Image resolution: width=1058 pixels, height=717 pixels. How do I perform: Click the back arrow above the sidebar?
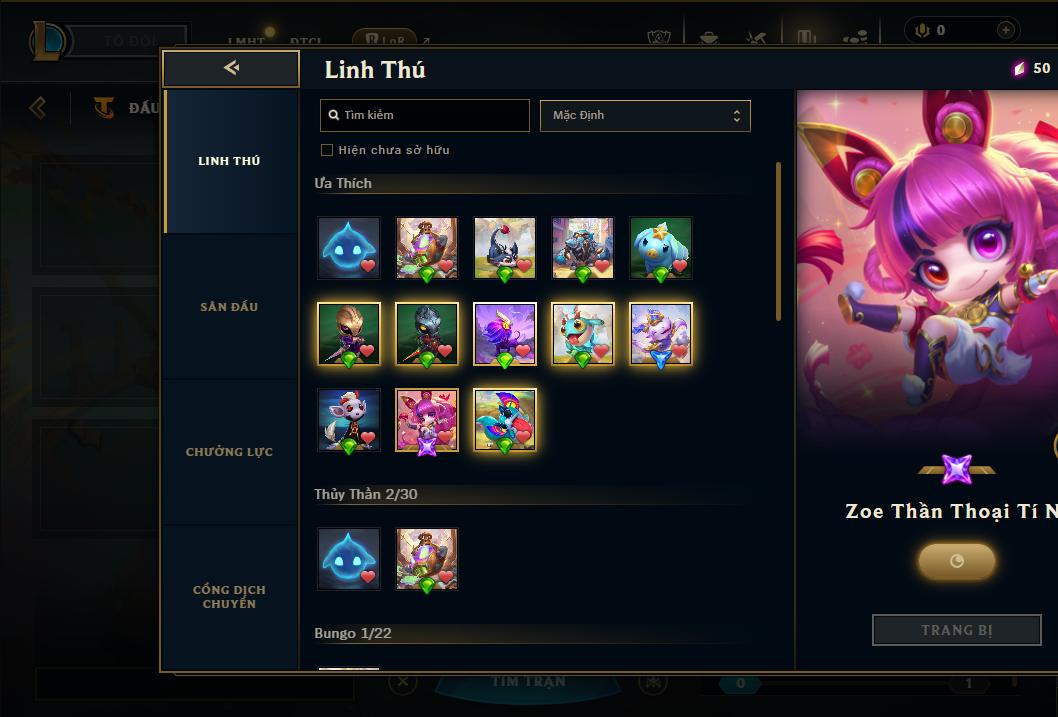(x=231, y=67)
